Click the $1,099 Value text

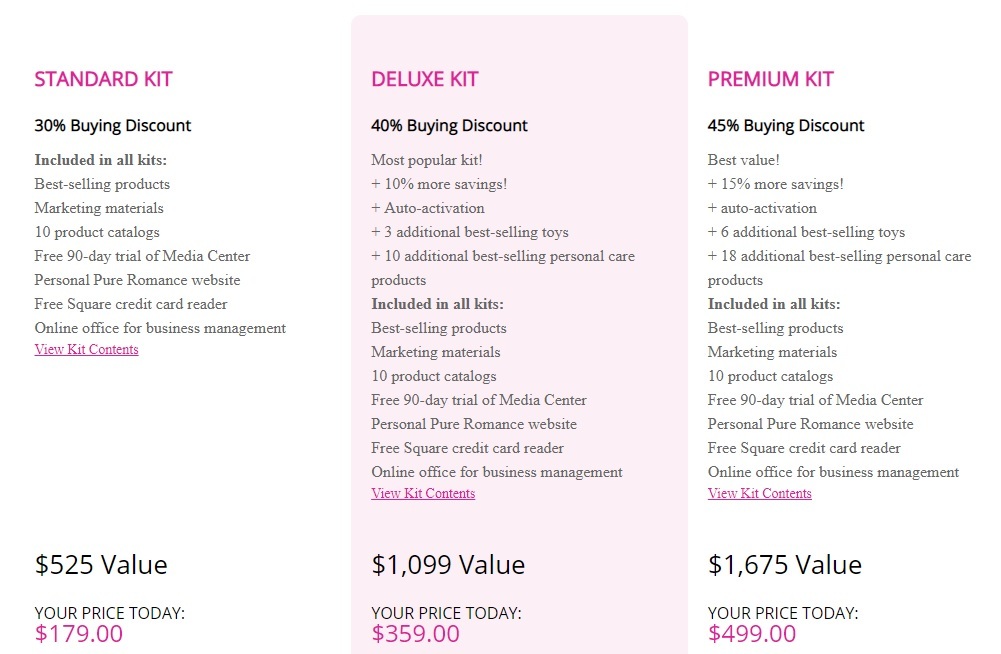pos(447,564)
